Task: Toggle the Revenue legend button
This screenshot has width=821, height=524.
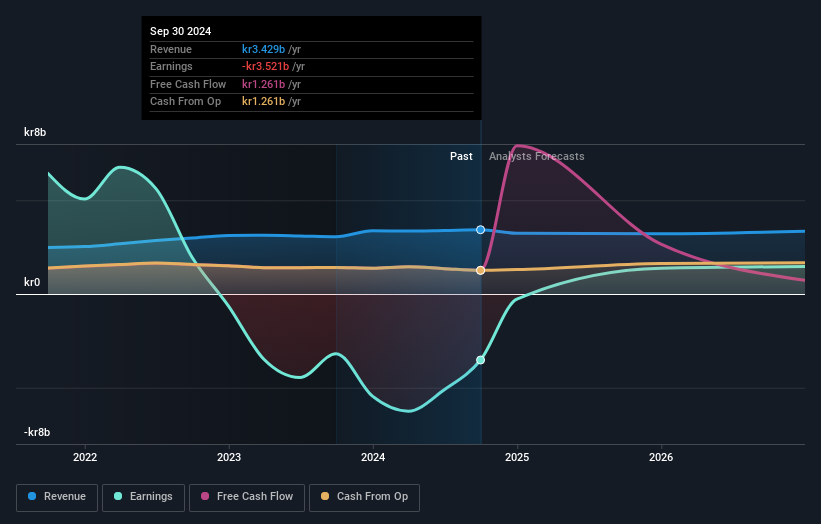Action: [57, 497]
